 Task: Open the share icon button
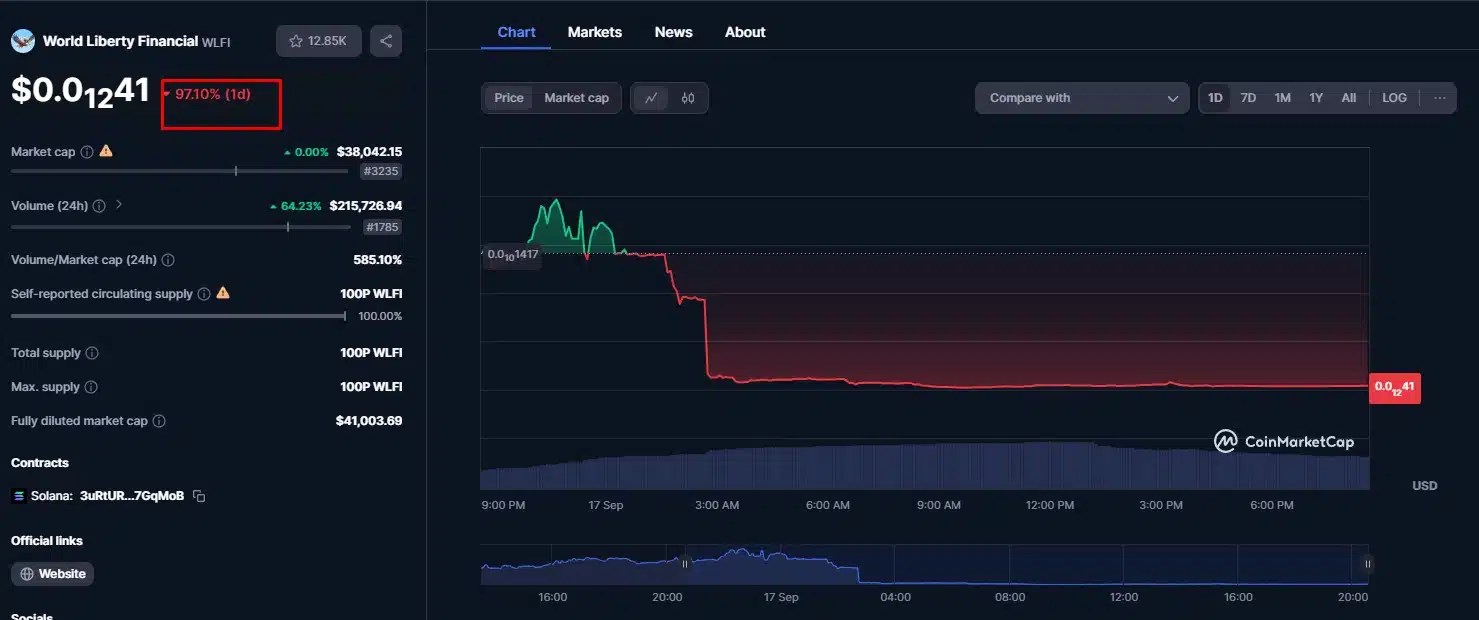tap(386, 41)
